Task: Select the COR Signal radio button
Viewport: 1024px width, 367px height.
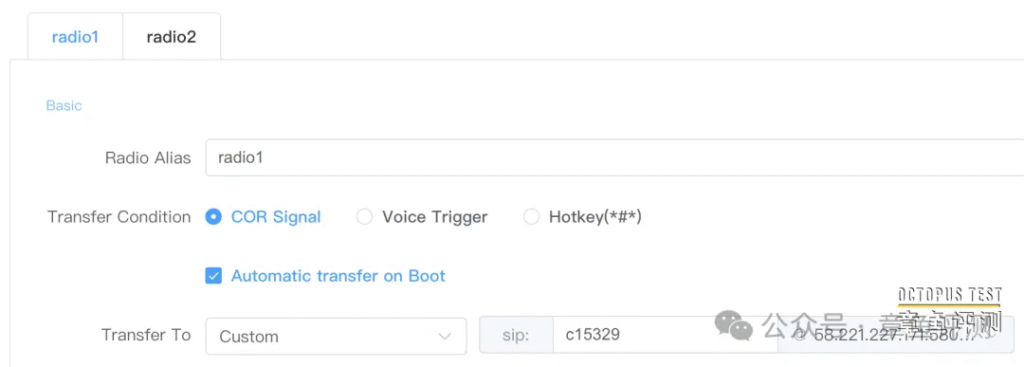Action: click(x=214, y=217)
